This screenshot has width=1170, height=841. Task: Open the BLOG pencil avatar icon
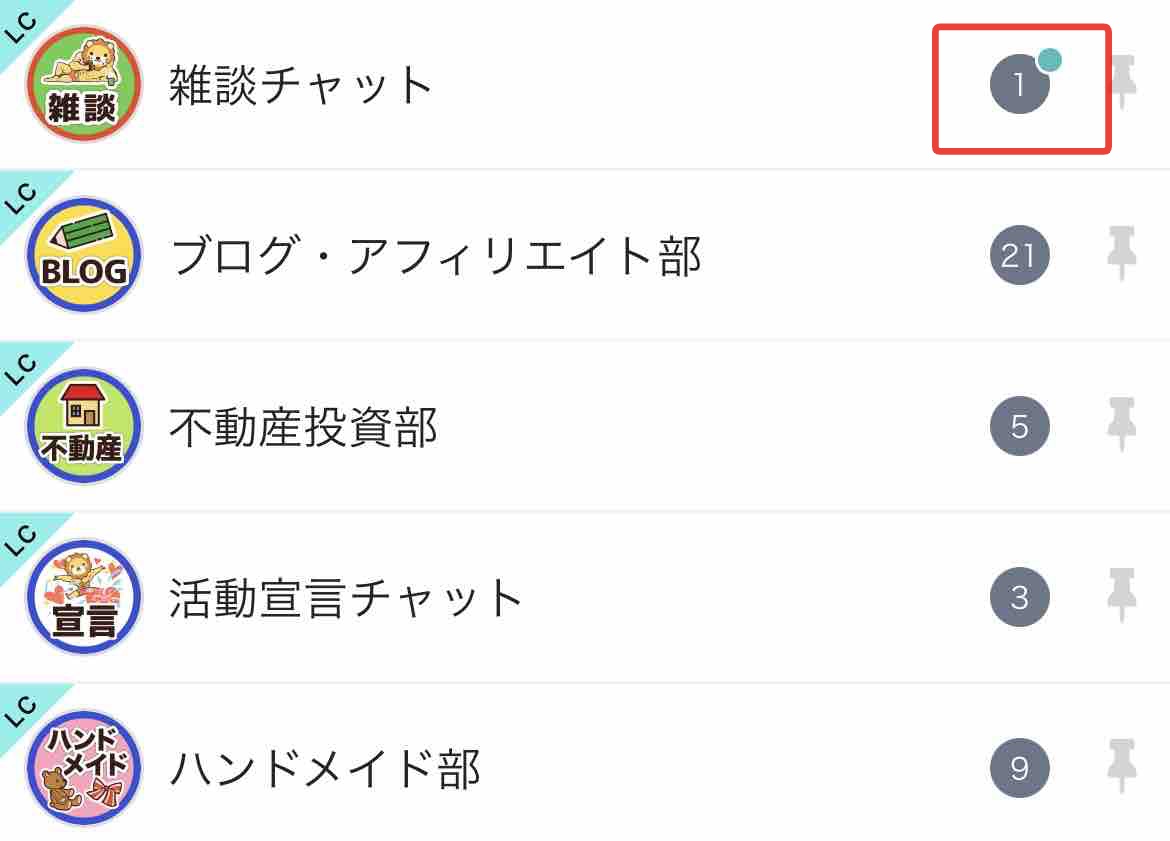click(84, 255)
